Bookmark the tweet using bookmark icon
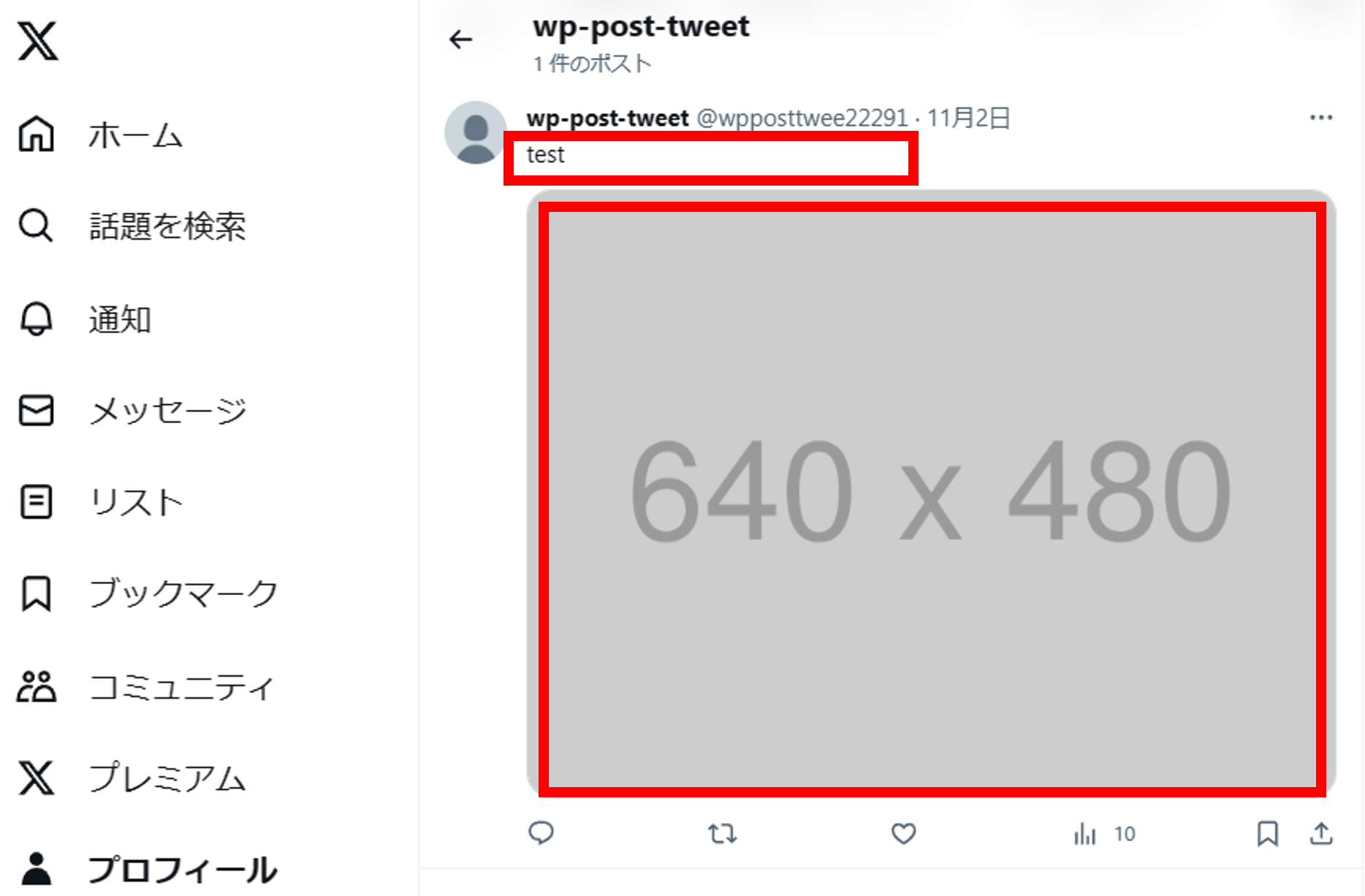 [x=1268, y=834]
